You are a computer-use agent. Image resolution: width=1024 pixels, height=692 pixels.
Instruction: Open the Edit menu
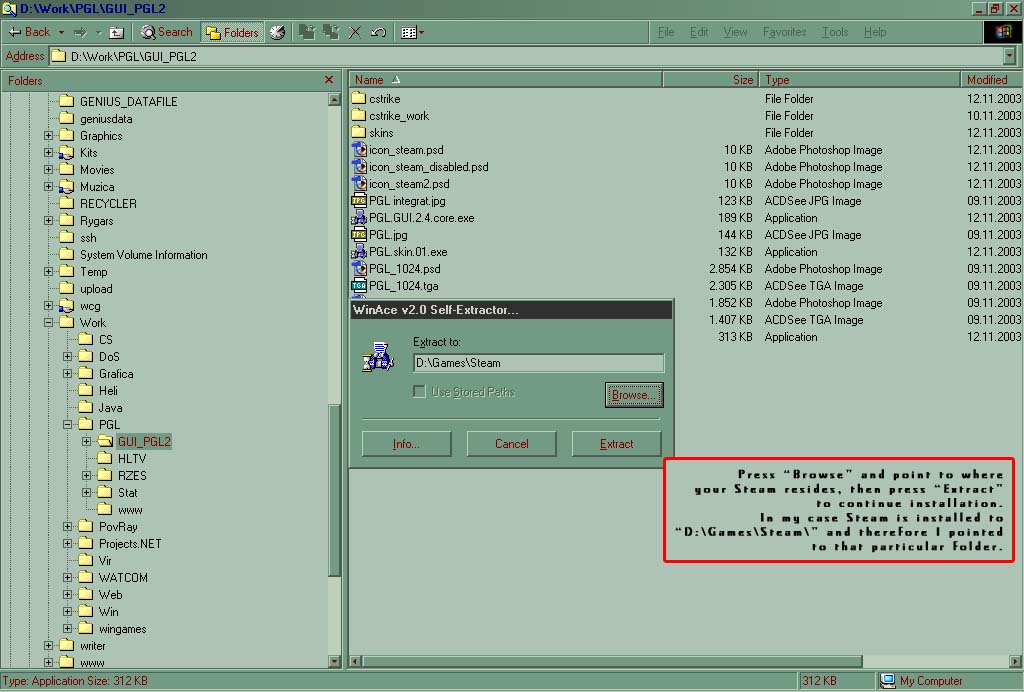(x=699, y=32)
